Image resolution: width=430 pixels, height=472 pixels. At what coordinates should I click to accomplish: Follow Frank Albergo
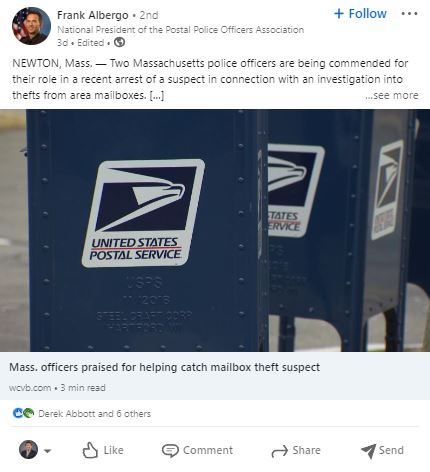[x=360, y=14]
